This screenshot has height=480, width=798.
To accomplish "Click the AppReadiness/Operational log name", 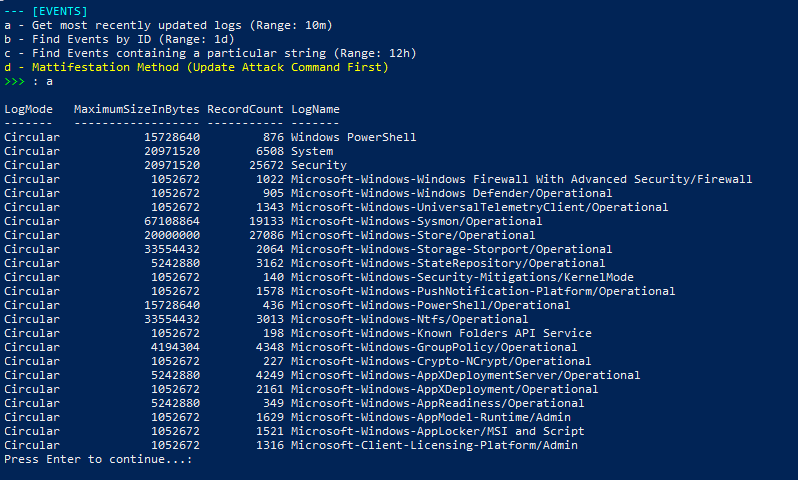I will [x=438, y=403].
